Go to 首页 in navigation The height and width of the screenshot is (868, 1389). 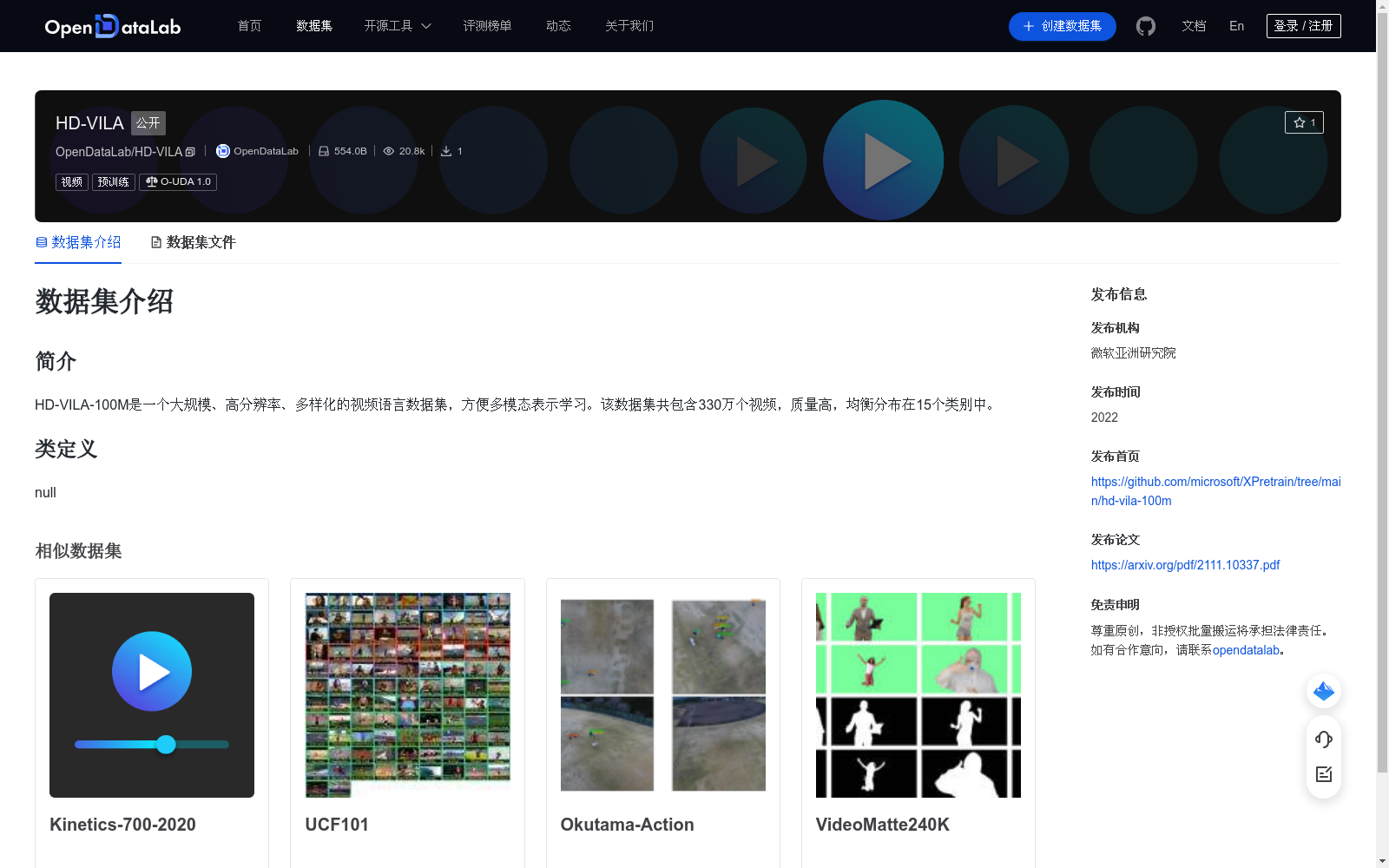point(249,26)
